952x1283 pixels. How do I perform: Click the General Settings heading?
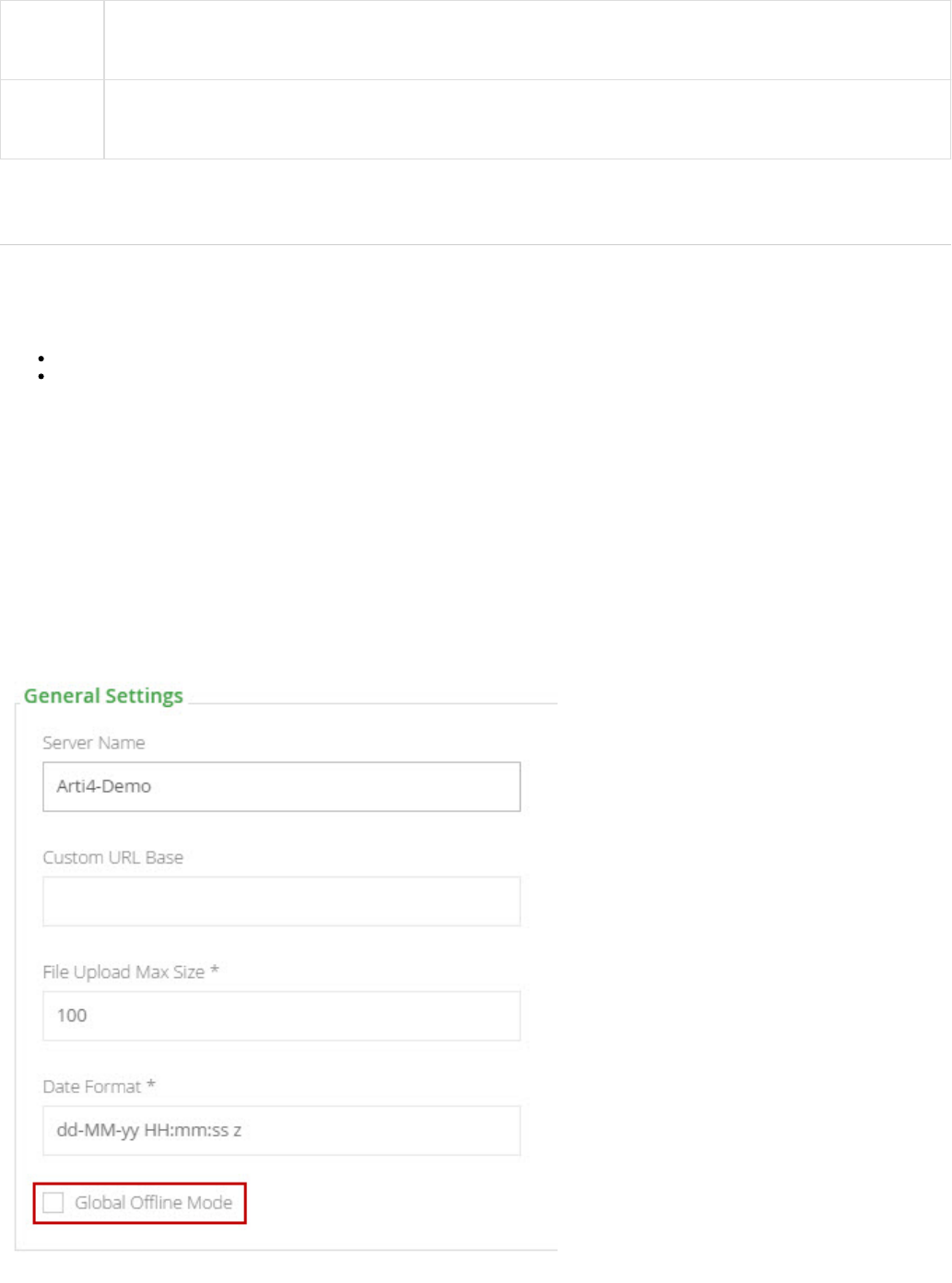click(103, 696)
